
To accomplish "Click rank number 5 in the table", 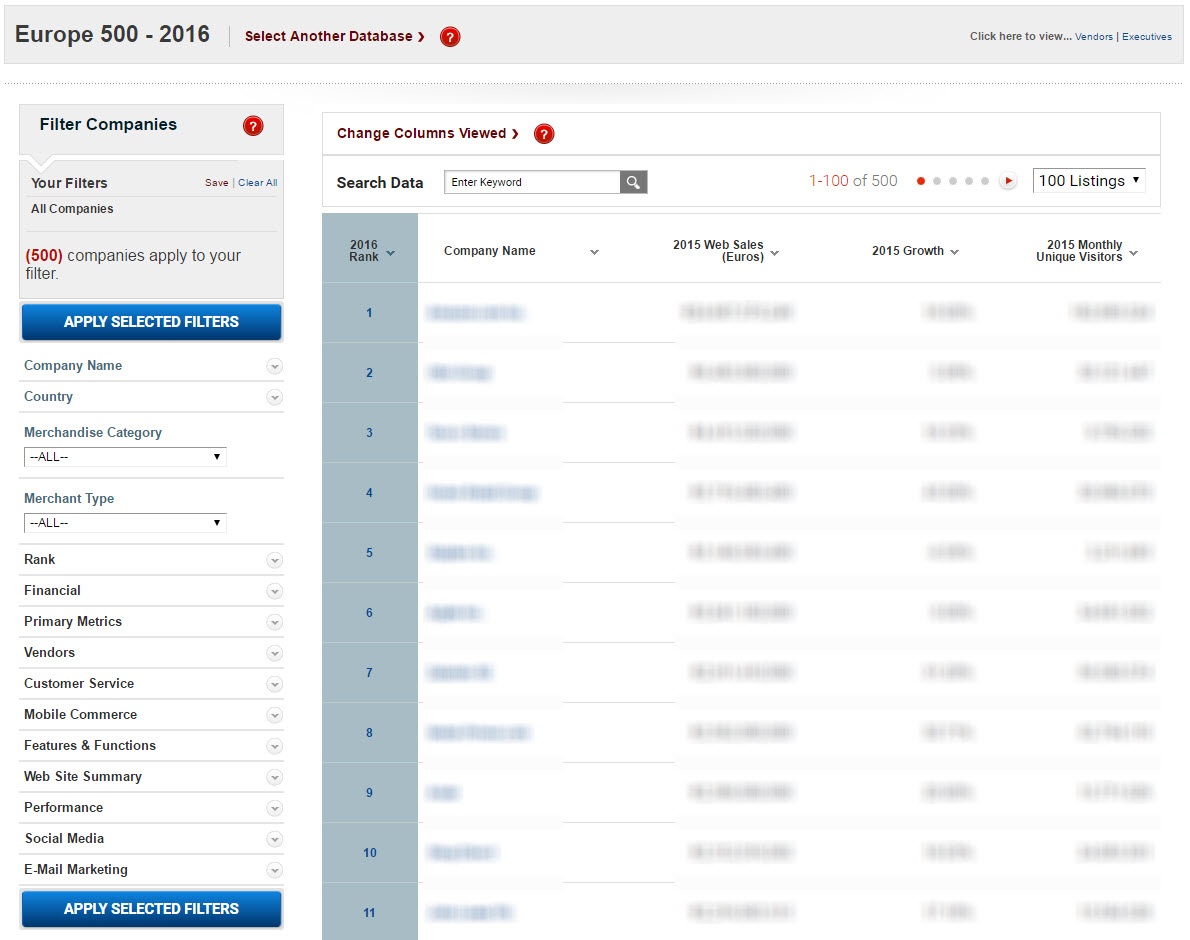I will click(x=370, y=552).
